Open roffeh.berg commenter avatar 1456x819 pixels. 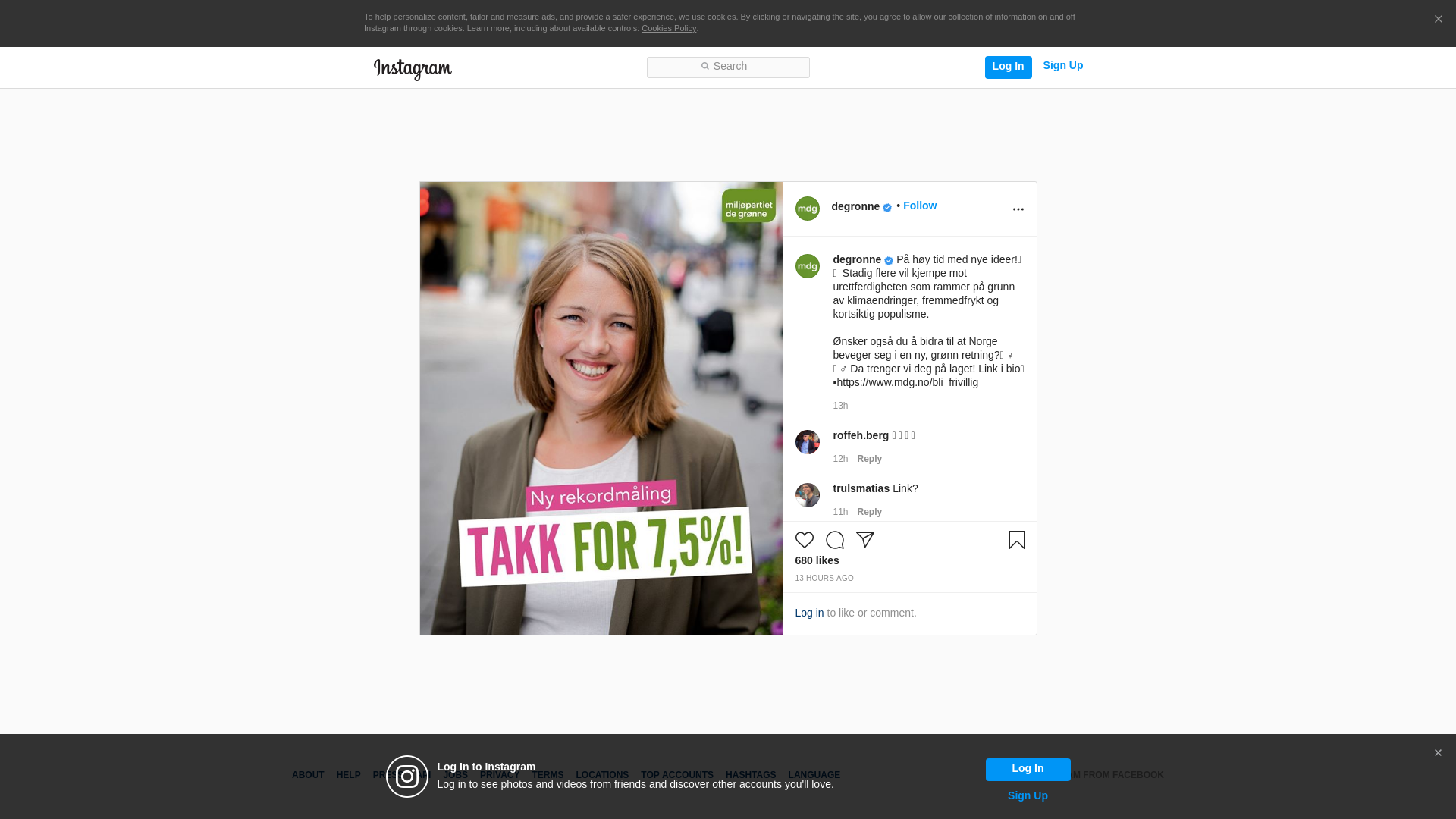click(807, 442)
